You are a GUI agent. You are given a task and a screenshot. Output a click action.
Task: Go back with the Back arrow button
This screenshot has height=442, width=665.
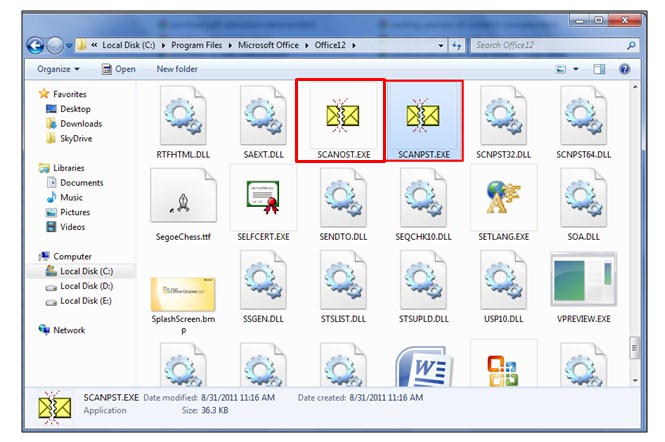(x=36, y=45)
